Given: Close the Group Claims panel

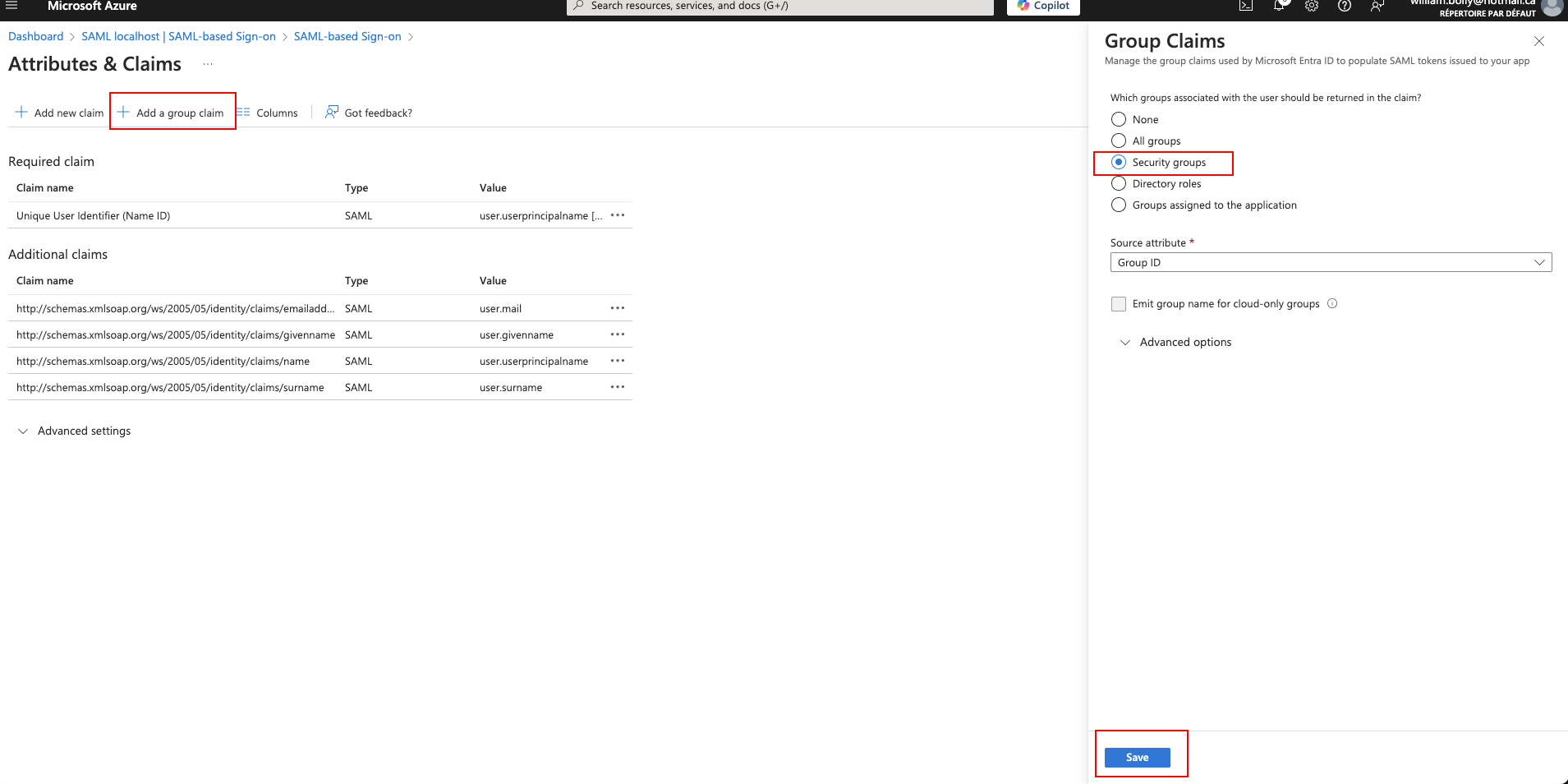Looking at the screenshot, I should pyautogui.click(x=1539, y=41).
